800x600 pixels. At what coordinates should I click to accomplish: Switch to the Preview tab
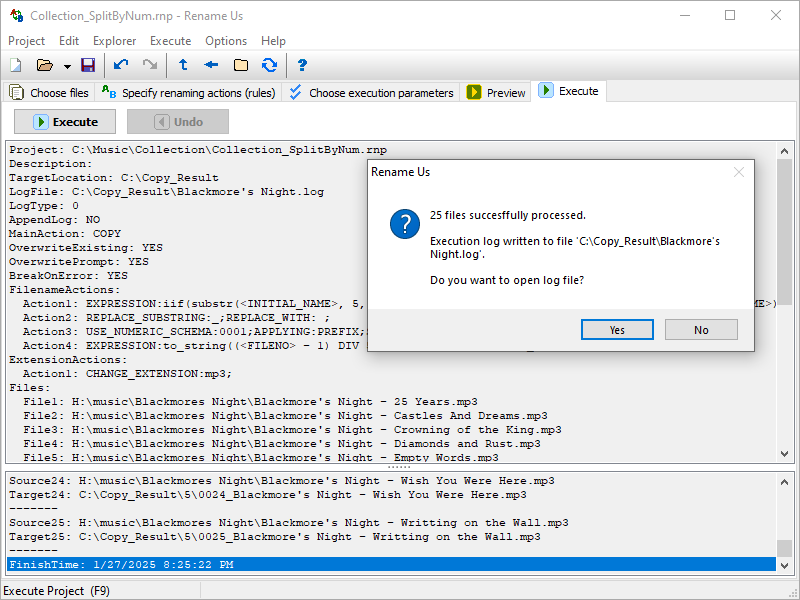coord(495,93)
